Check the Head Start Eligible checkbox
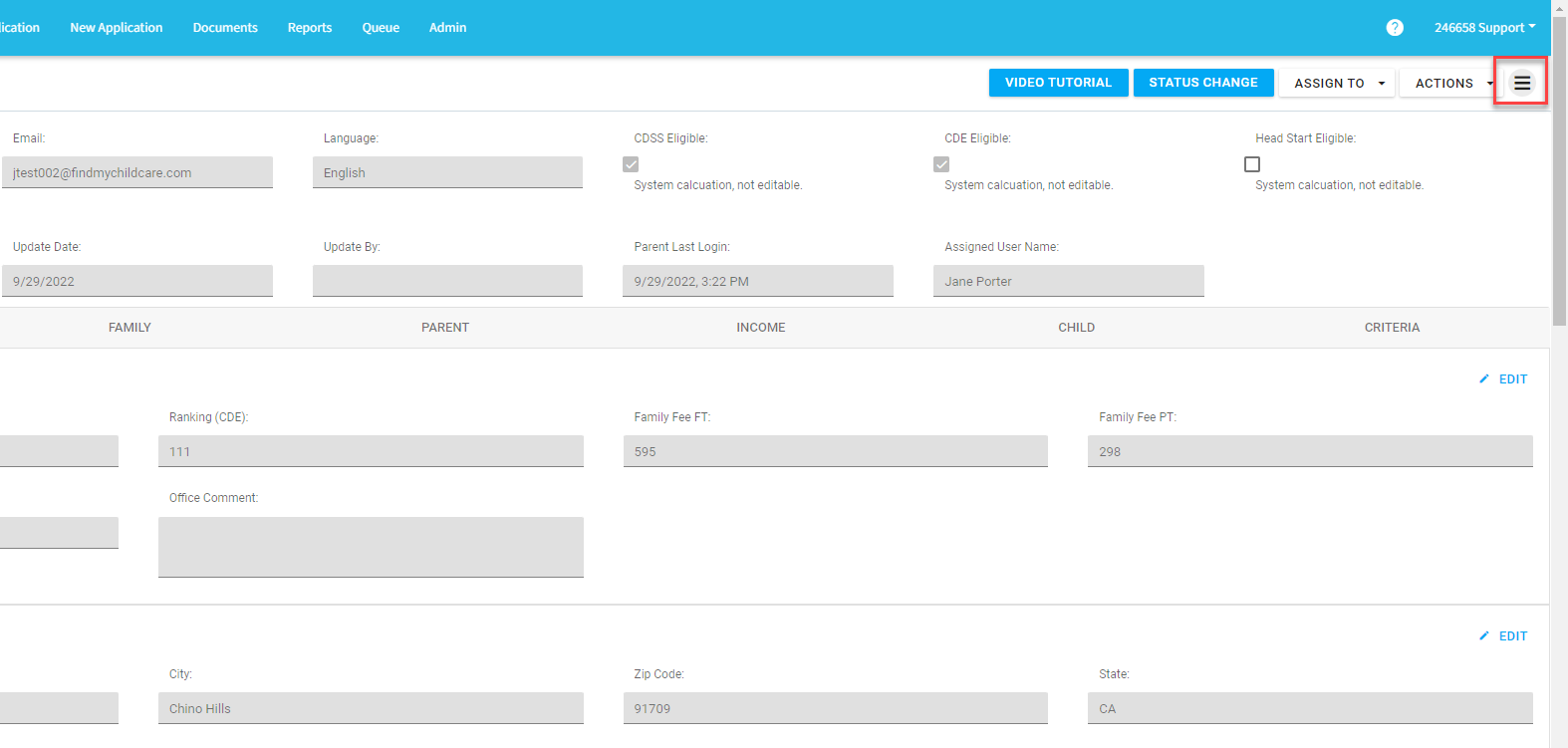Image resolution: width=1568 pixels, height=748 pixels. pos(1252,164)
